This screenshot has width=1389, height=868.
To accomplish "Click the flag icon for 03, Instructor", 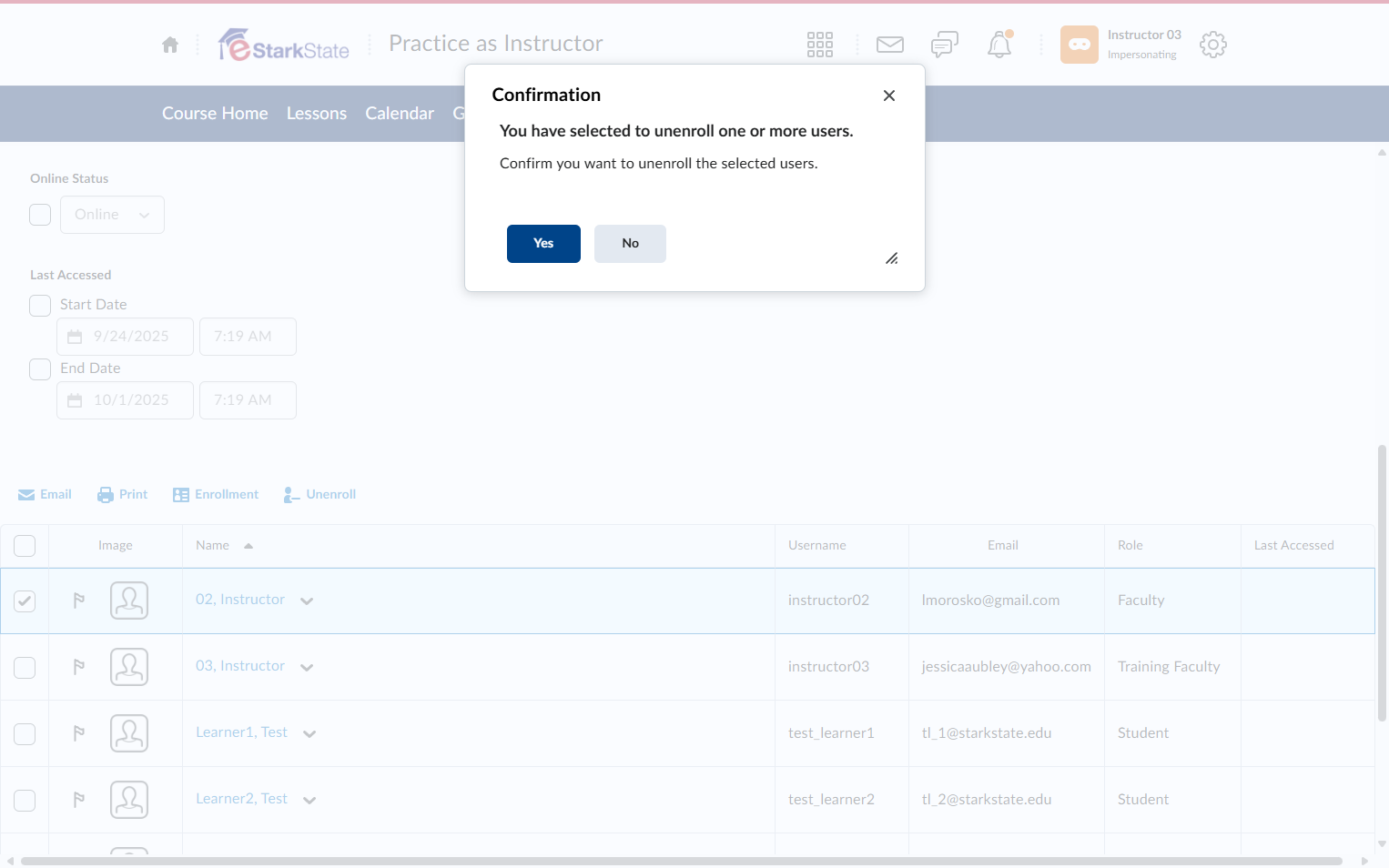I will point(79,667).
